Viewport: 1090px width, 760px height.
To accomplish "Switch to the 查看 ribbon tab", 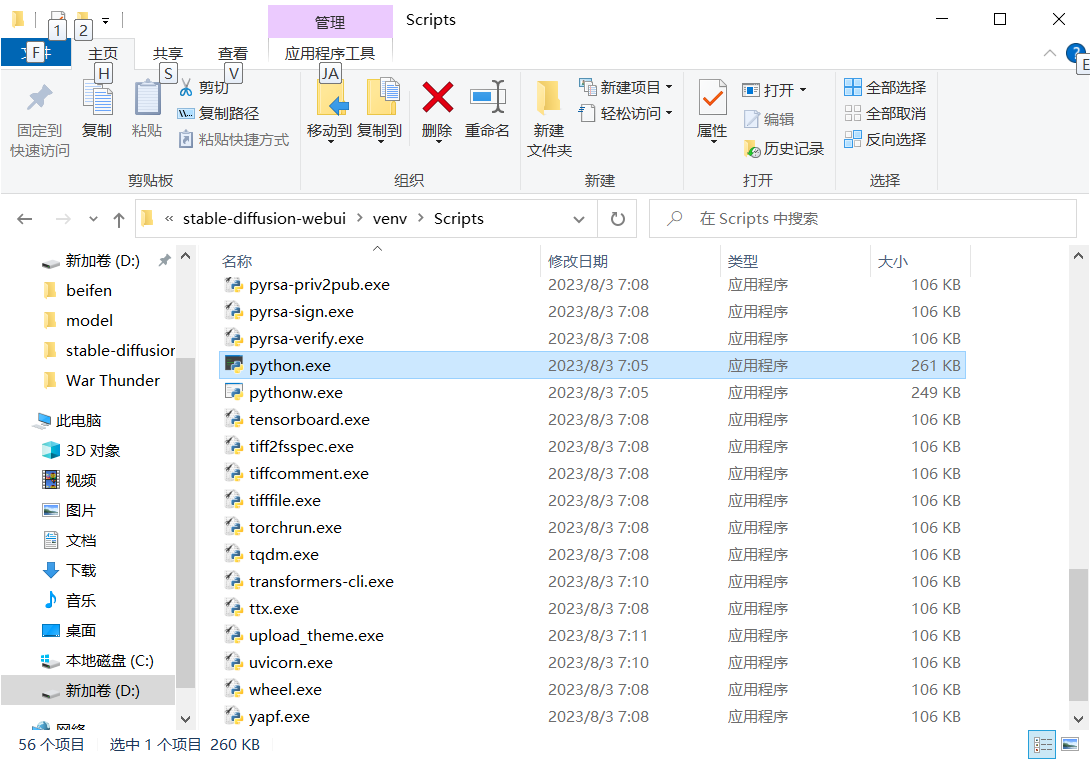I will (232, 54).
